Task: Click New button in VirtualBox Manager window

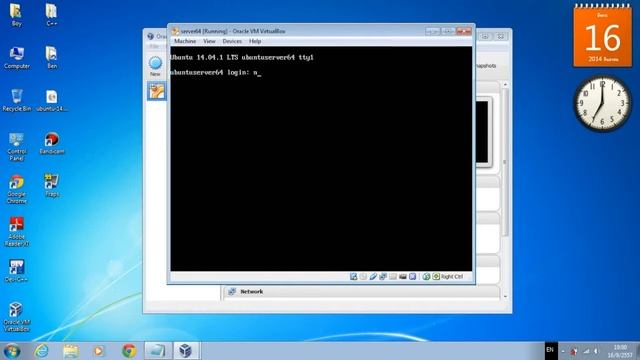Action: pos(155,67)
